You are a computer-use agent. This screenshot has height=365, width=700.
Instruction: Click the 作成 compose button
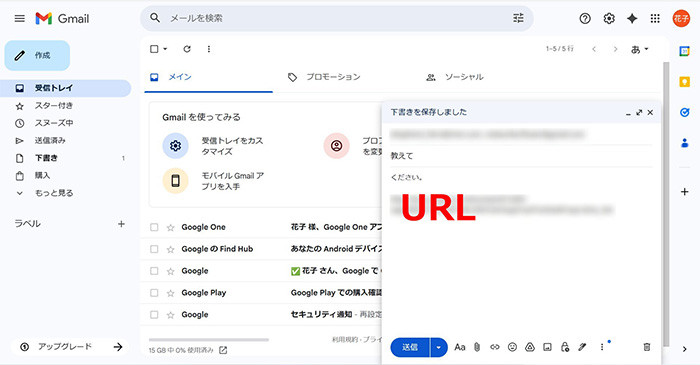coord(37,55)
